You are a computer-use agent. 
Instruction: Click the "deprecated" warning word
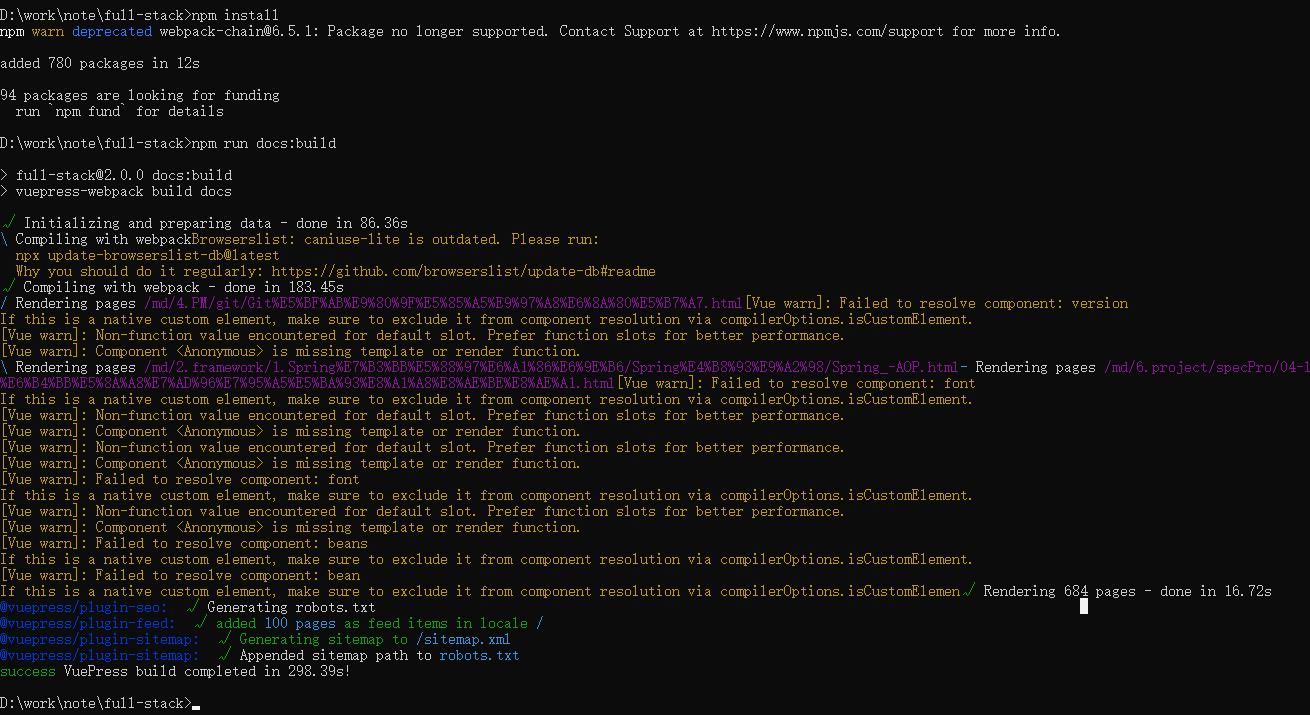coord(111,31)
